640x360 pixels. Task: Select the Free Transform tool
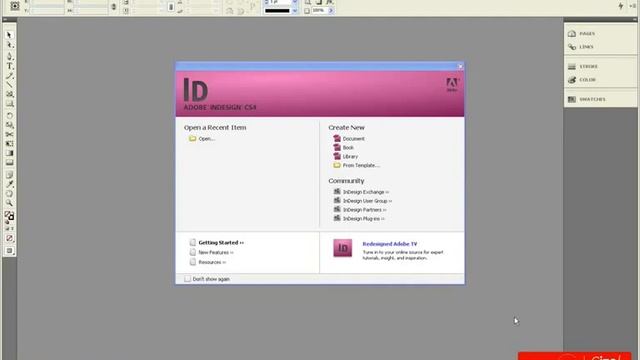(9, 144)
